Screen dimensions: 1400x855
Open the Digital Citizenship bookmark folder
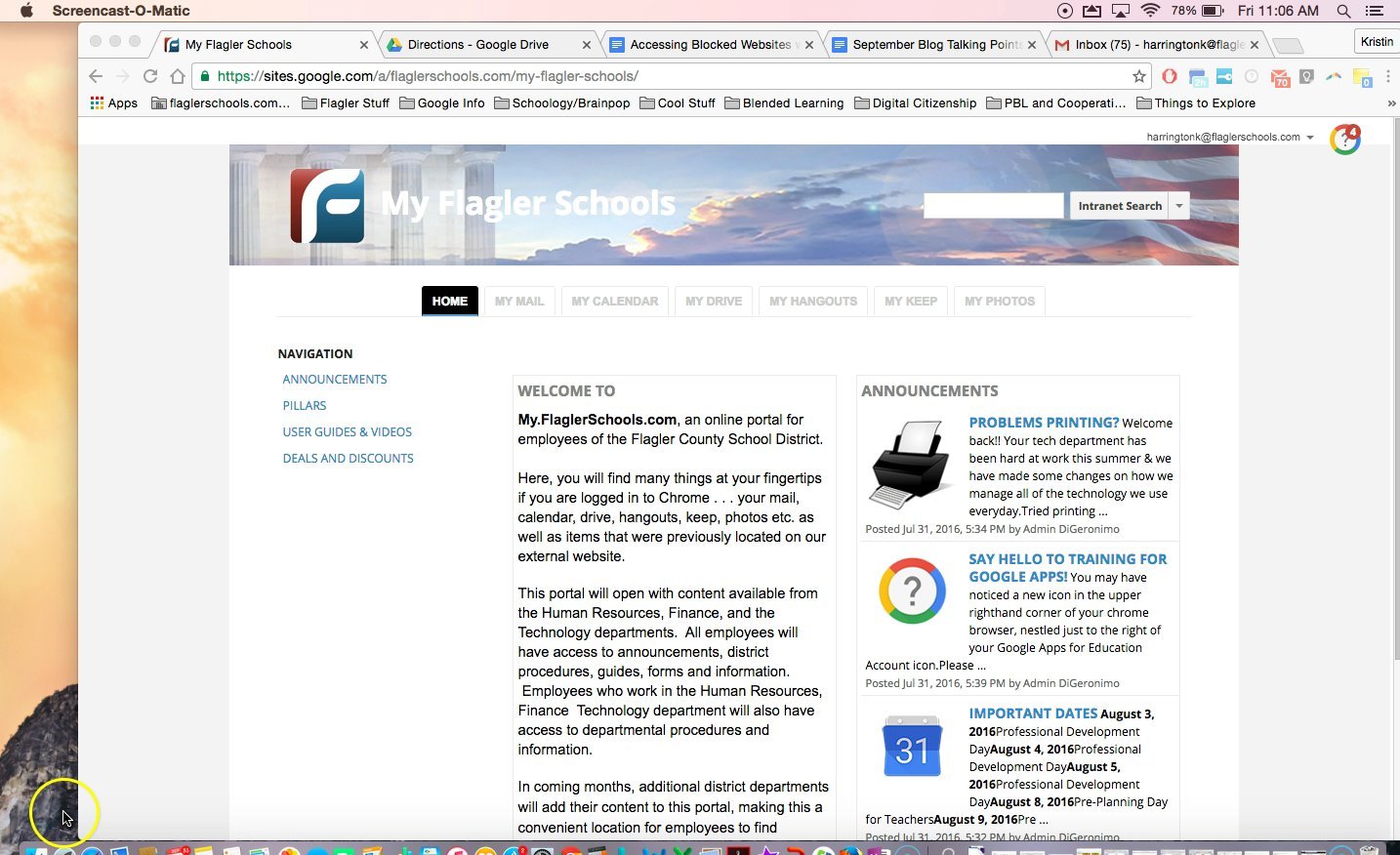(x=915, y=102)
